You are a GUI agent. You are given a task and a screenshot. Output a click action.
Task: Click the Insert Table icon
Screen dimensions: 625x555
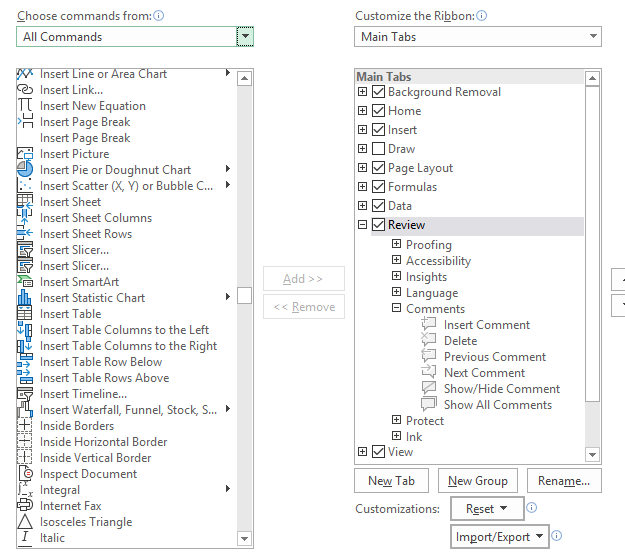(x=25, y=314)
